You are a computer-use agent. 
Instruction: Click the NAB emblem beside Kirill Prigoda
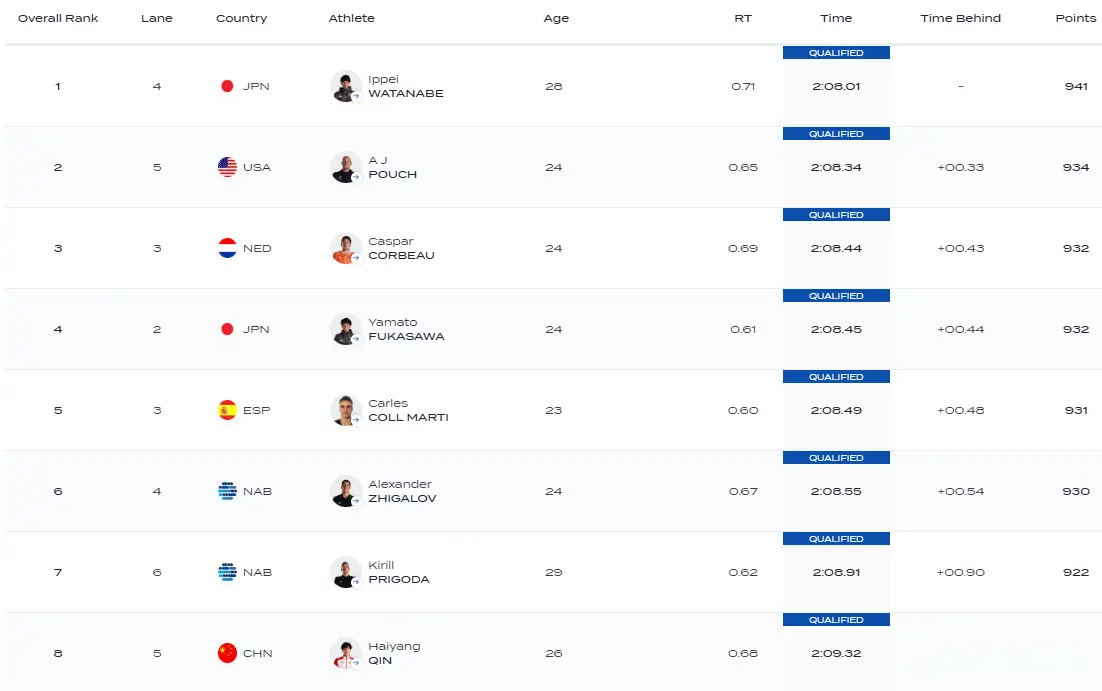227,572
